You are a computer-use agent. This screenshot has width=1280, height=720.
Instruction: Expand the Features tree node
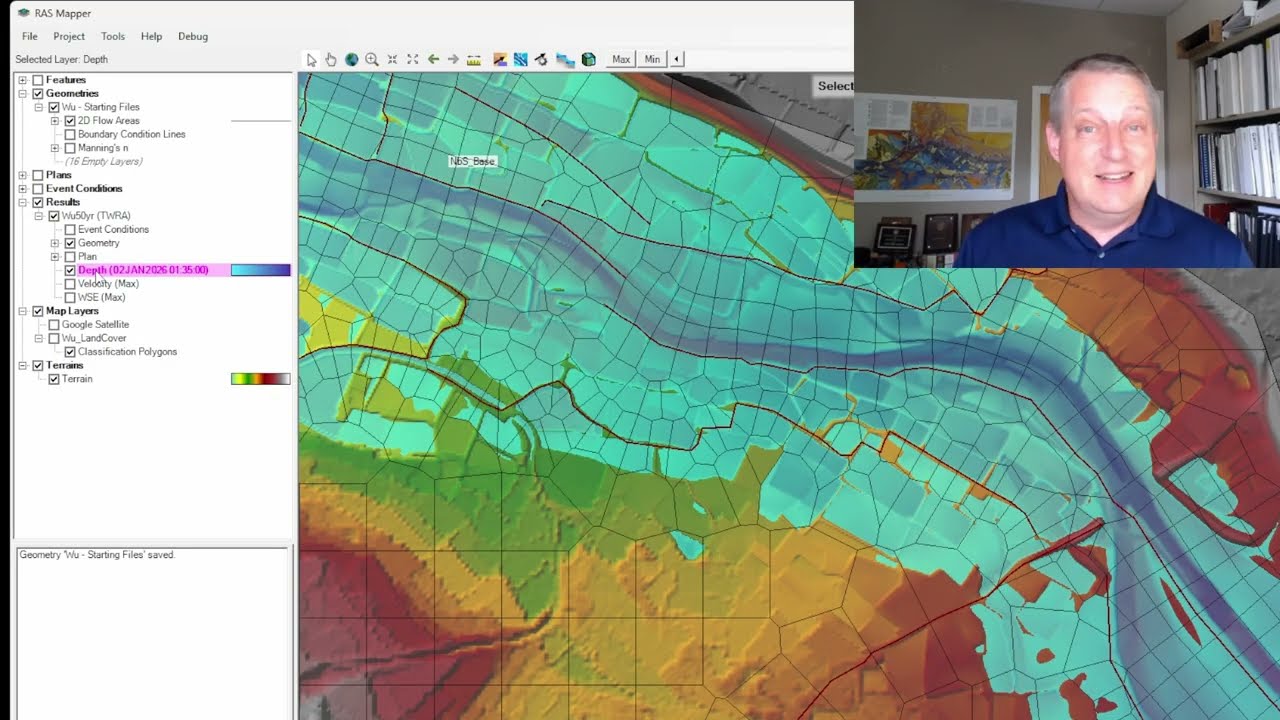click(23, 80)
